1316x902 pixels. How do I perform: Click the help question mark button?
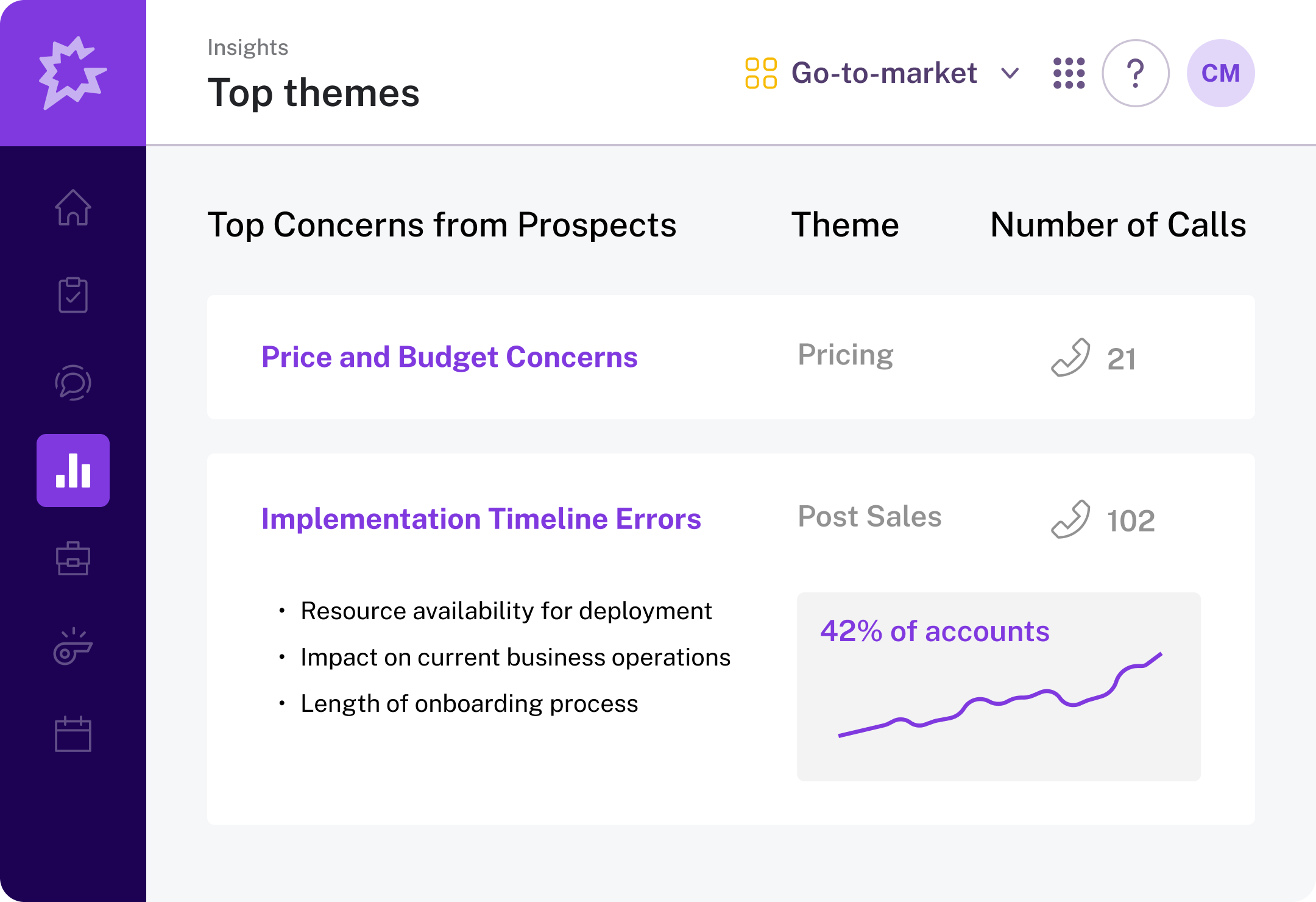click(1135, 73)
